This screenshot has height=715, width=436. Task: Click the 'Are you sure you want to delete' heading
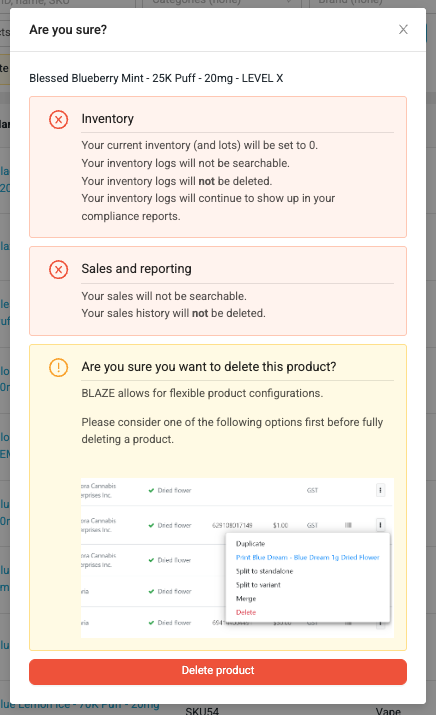click(x=209, y=367)
